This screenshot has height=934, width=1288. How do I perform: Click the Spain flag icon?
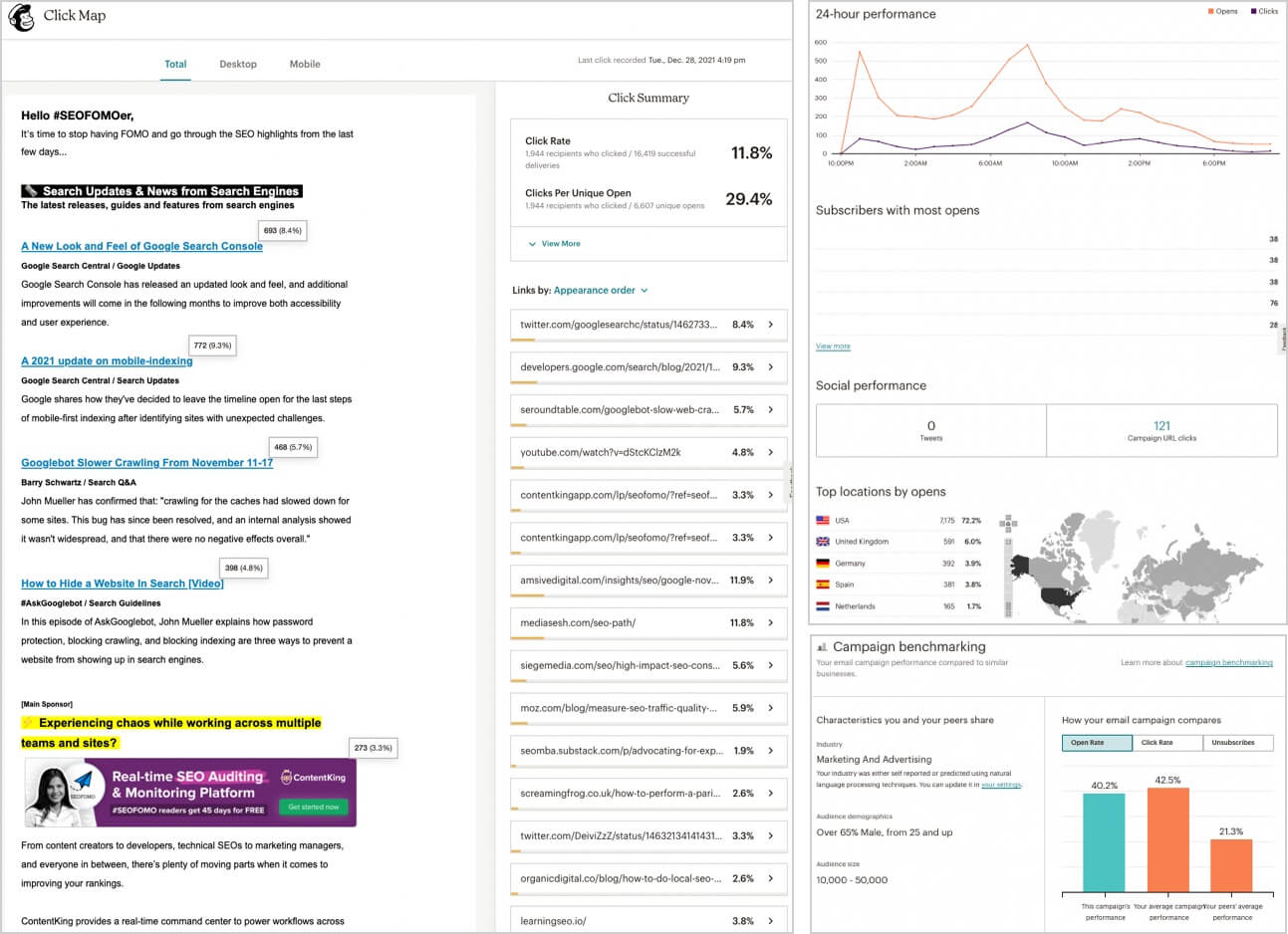point(823,584)
